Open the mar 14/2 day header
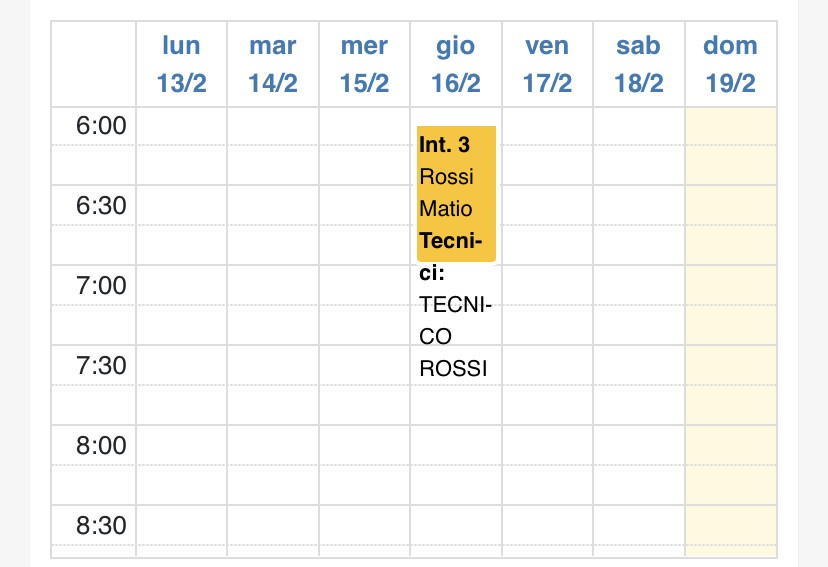The width and height of the screenshot is (828, 567). [272, 64]
